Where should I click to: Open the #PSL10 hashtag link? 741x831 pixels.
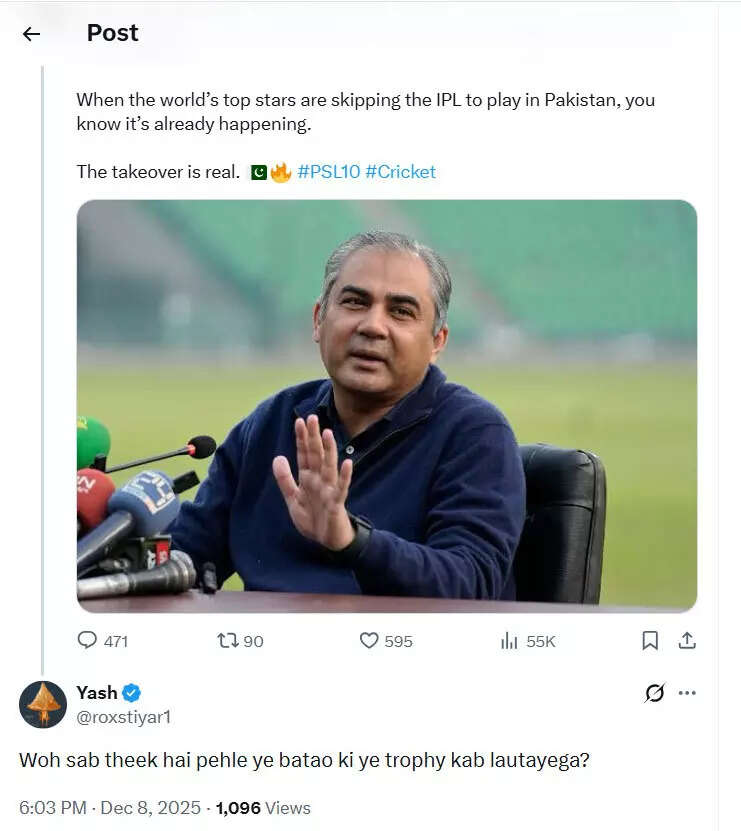tap(328, 172)
